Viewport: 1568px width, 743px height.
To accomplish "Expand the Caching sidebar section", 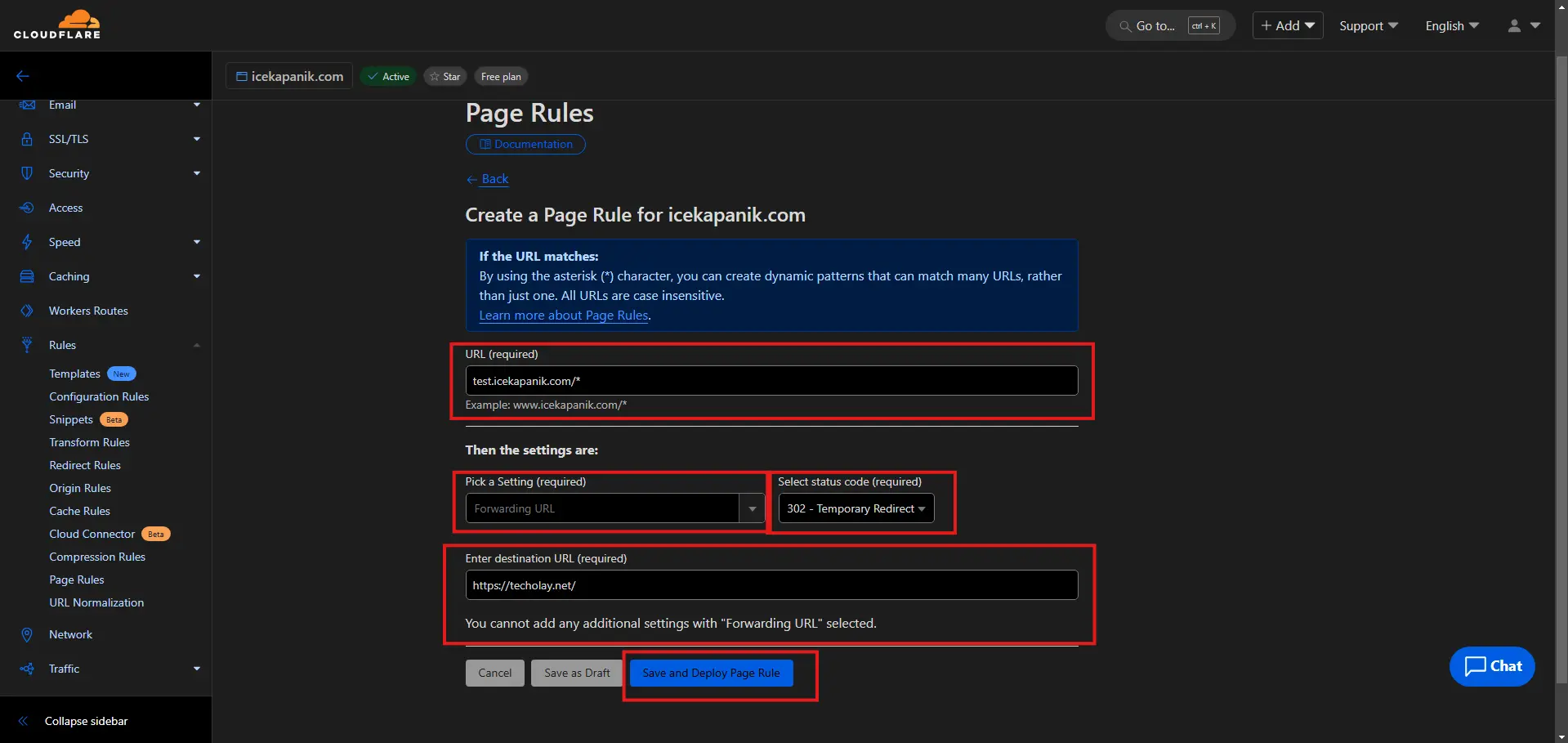I will pyautogui.click(x=197, y=276).
